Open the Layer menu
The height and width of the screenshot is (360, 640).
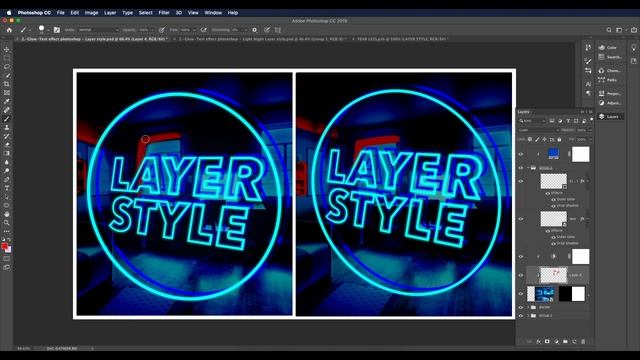pyautogui.click(x=110, y=13)
